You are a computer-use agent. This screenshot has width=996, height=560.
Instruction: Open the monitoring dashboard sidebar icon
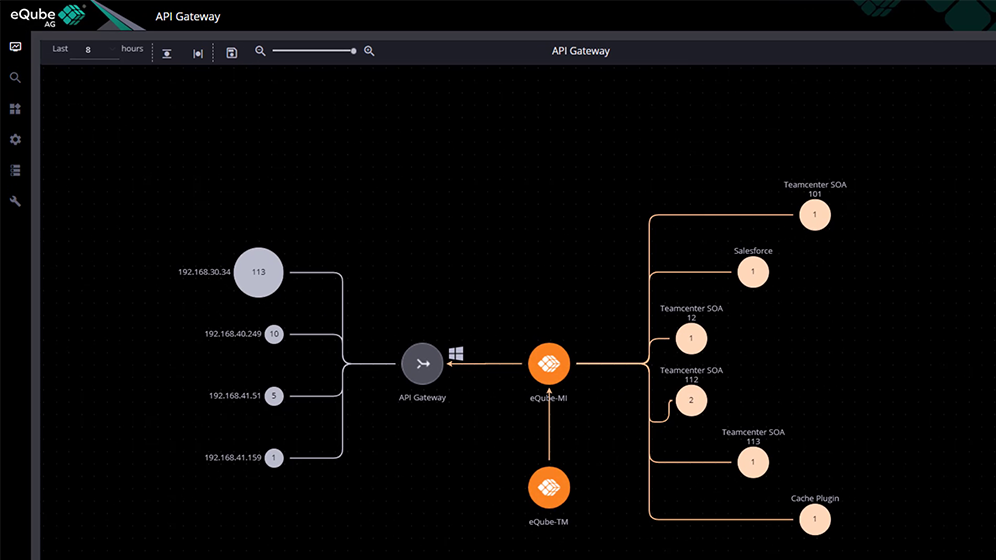click(15, 47)
